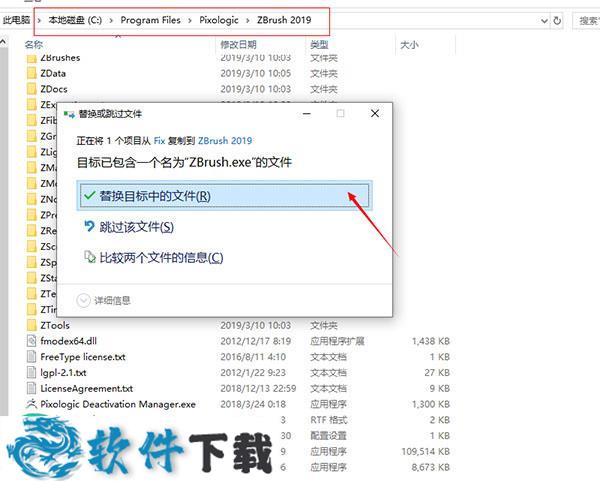
Task: Focus the Explorer search box
Action: tap(586, 20)
